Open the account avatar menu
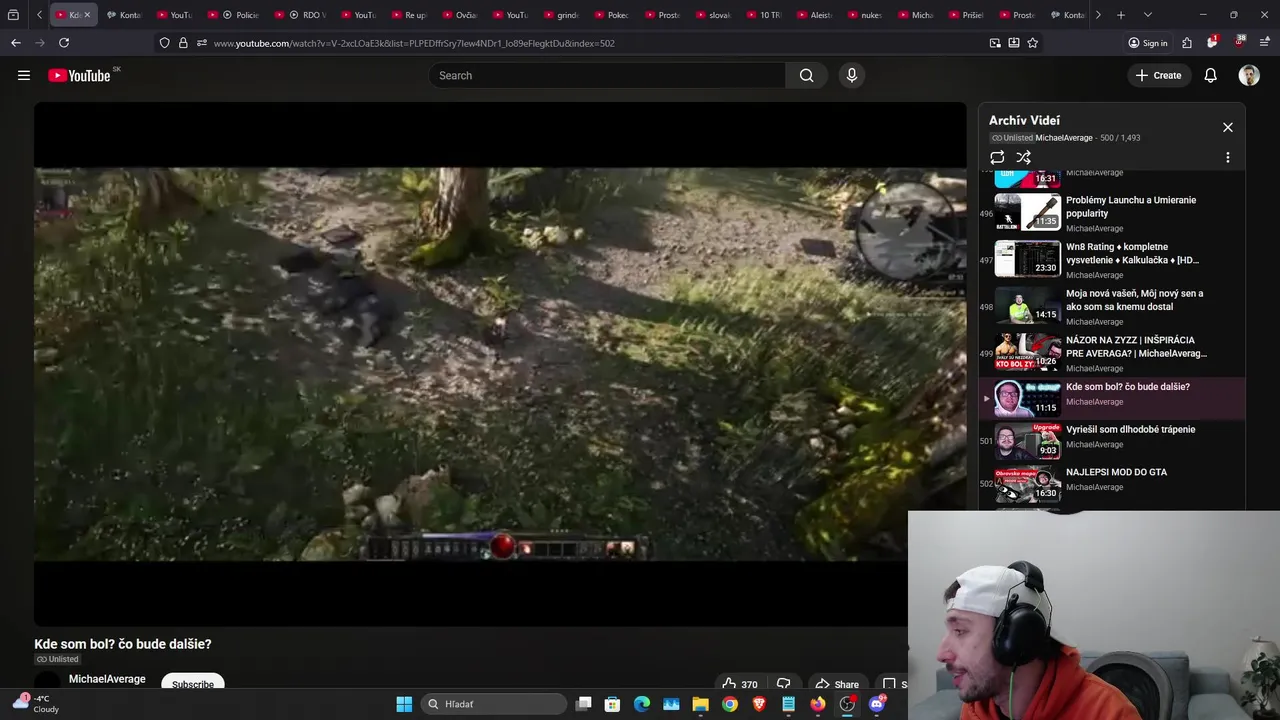This screenshot has width=1280, height=720. [x=1249, y=75]
